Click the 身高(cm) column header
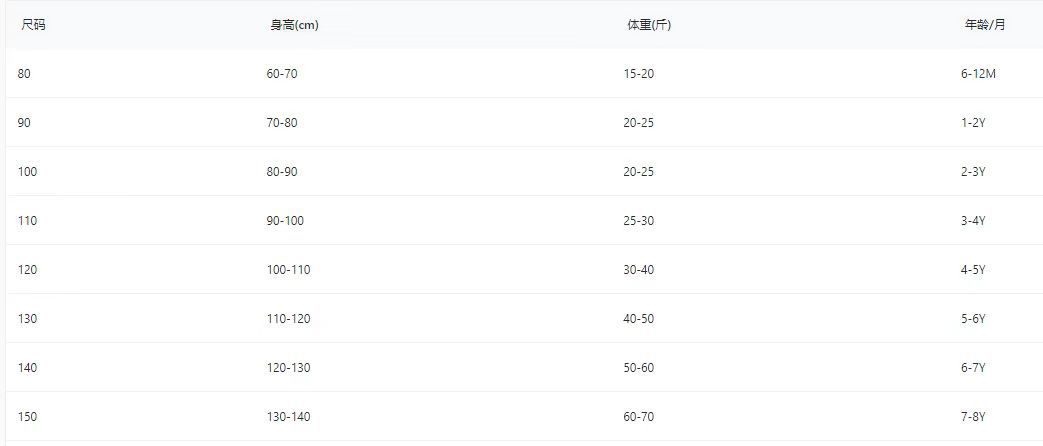Screen dimensions: 1043x446 pyautogui.click(x=294, y=25)
